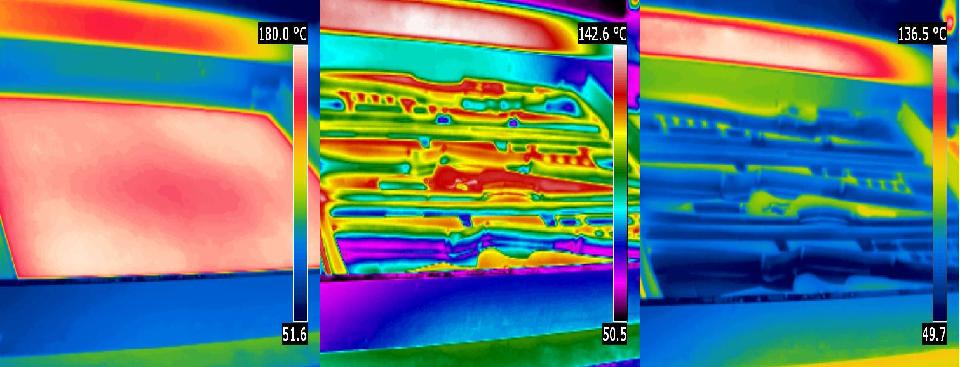This screenshot has height=367, width=960.
Task: Click the color scale bar under 142.6 °C
Action: (620, 183)
